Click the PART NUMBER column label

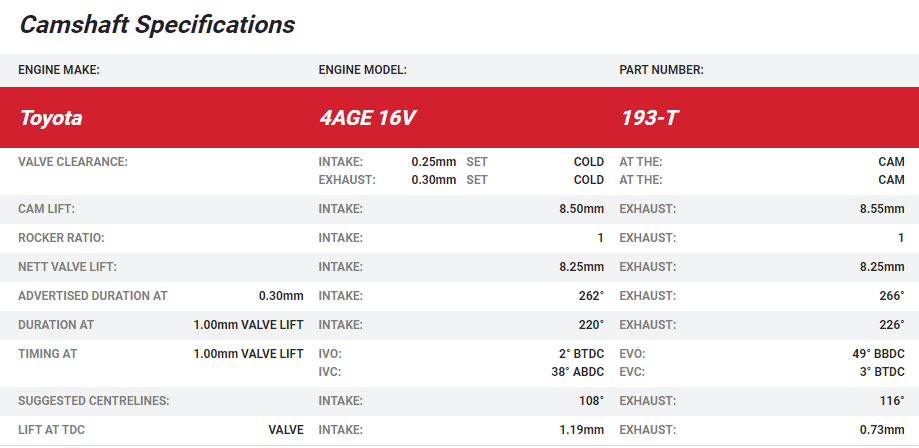click(661, 70)
